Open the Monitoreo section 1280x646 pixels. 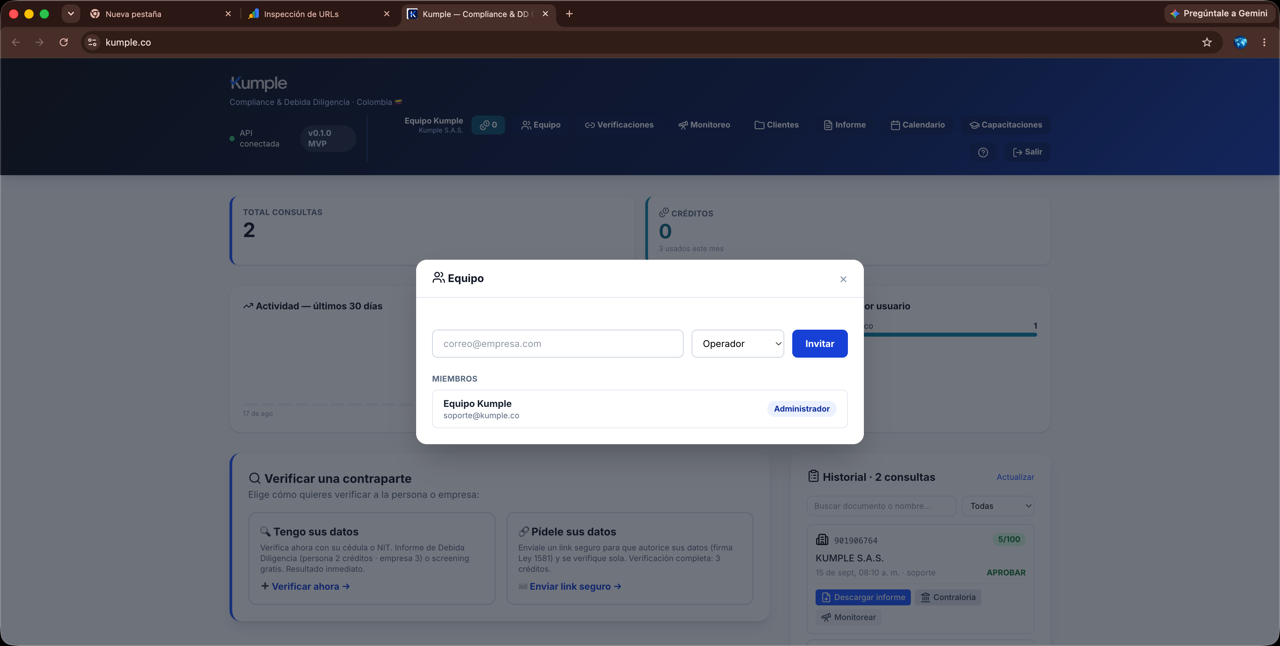pyautogui.click(x=704, y=125)
